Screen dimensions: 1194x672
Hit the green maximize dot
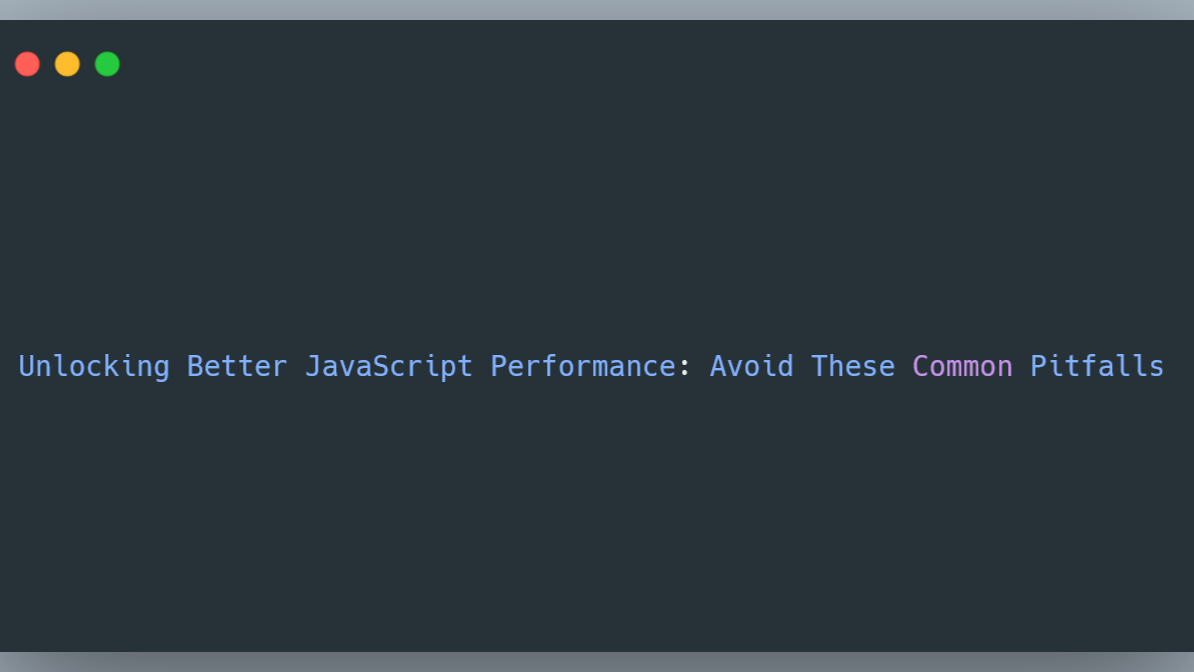coord(107,64)
